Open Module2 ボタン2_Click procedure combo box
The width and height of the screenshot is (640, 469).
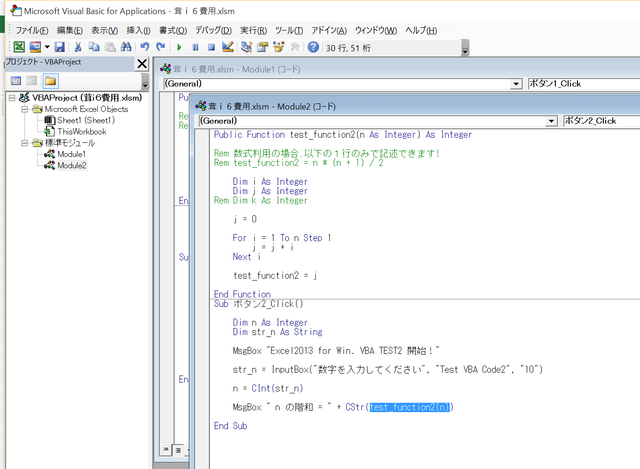(601, 121)
